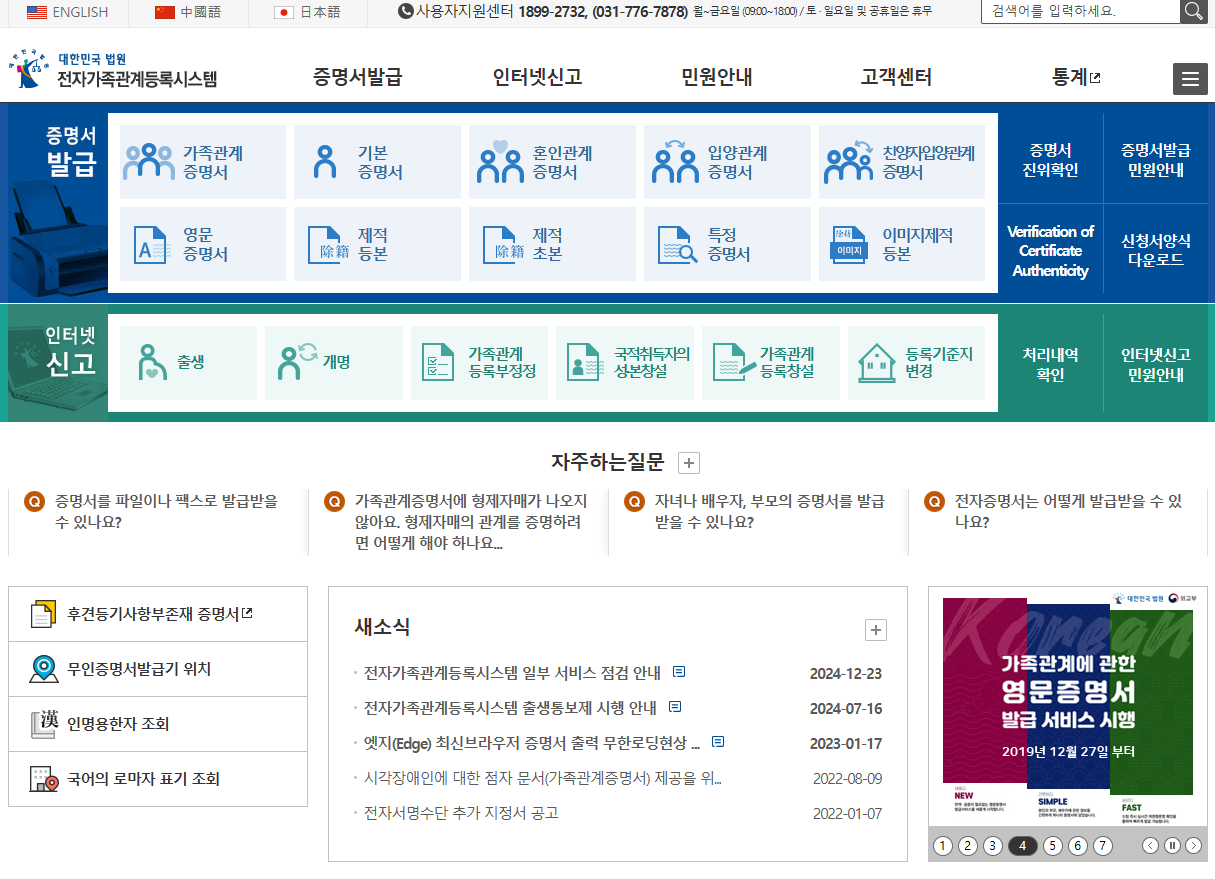Open FAQ about 파일이나 팩스로 발급
The image size is (1215, 879).
167,511
